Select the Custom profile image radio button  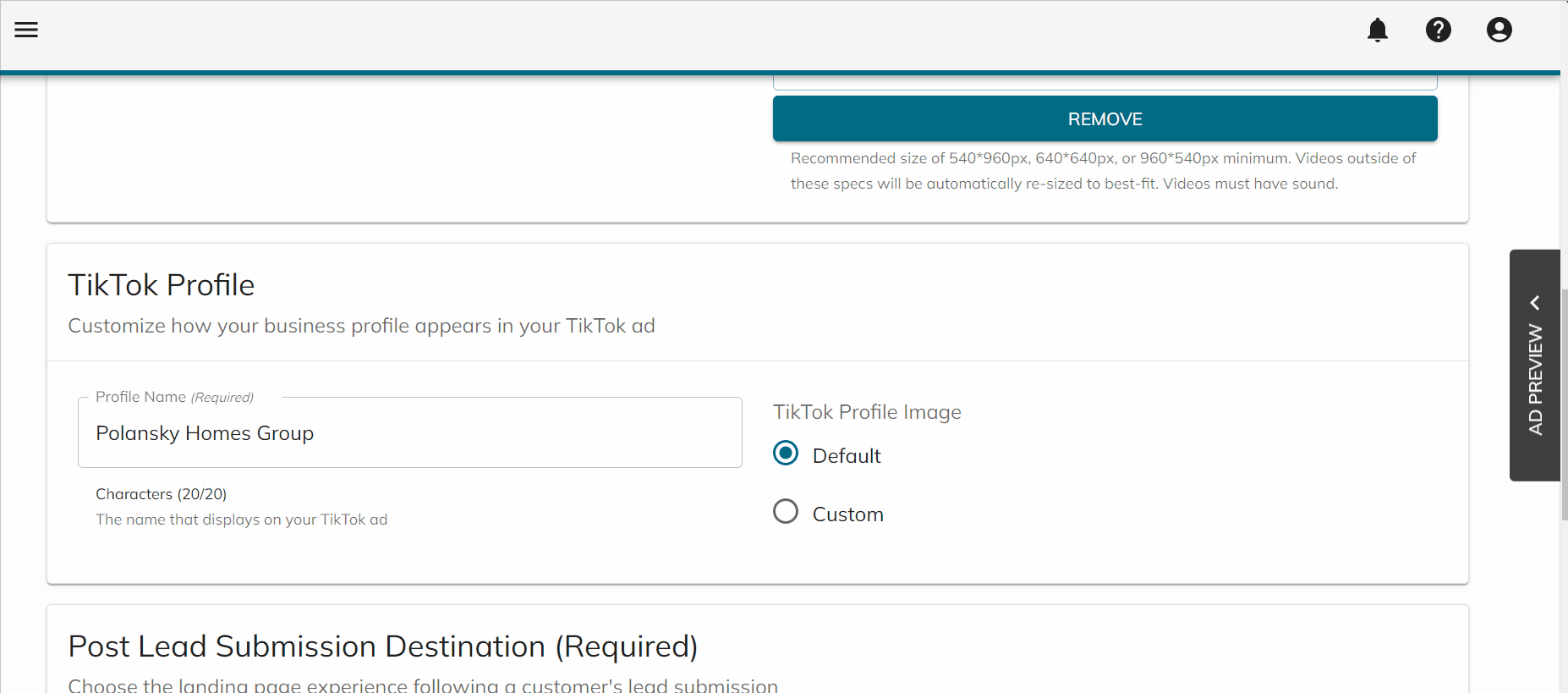coord(786,512)
